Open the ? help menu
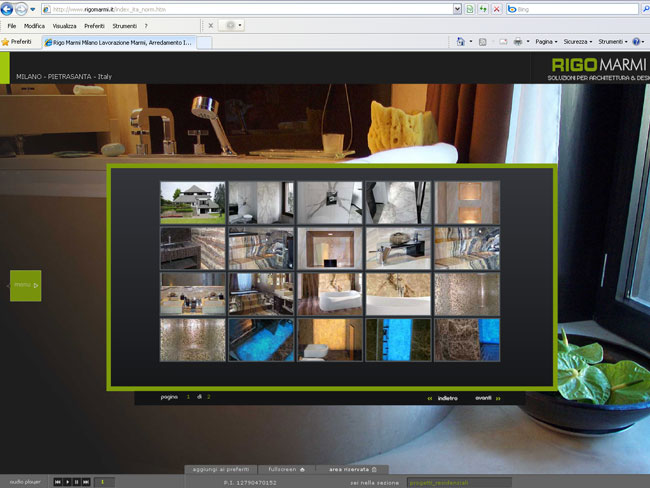This screenshot has width=650, height=488. (x=146, y=26)
